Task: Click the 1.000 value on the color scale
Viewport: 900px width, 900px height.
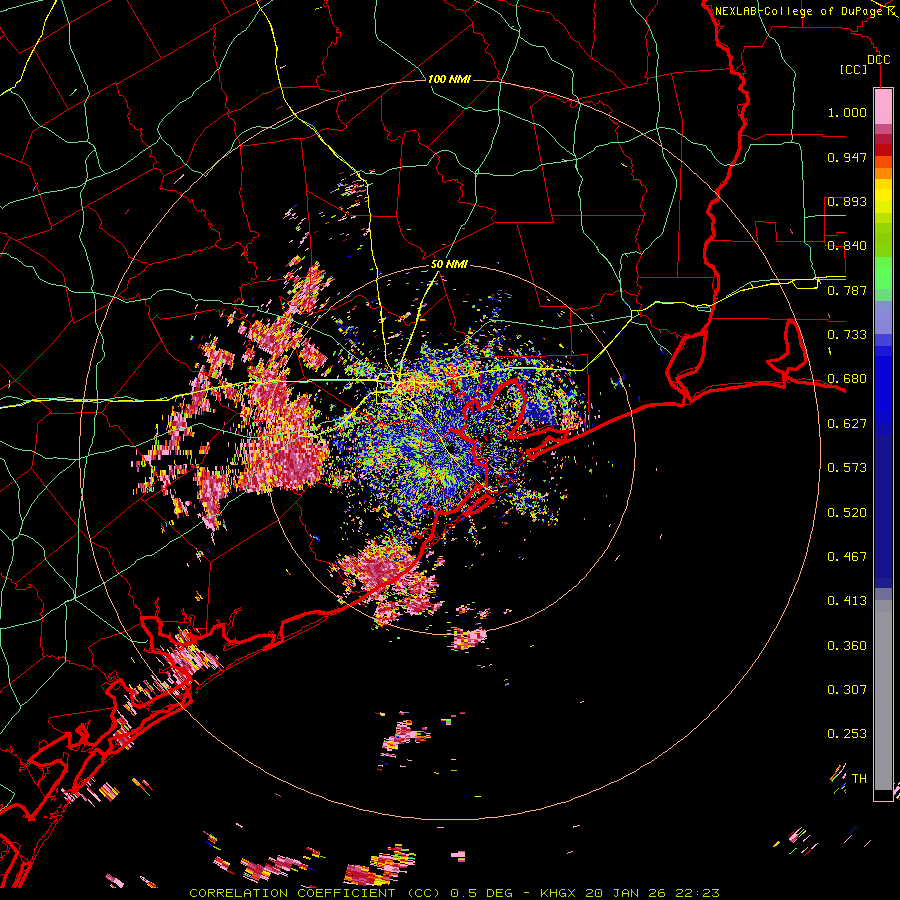Action: click(x=847, y=112)
